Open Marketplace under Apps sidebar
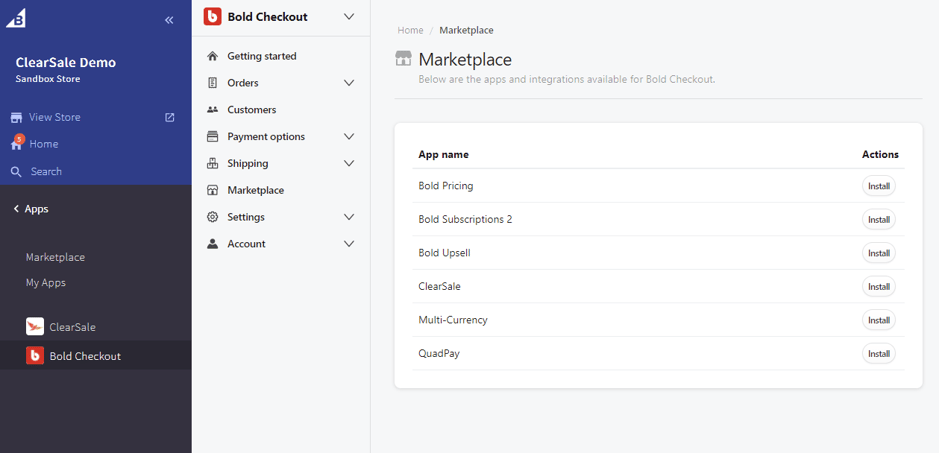The height and width of the screenshot is (453, 939). (x=55, y=257)
